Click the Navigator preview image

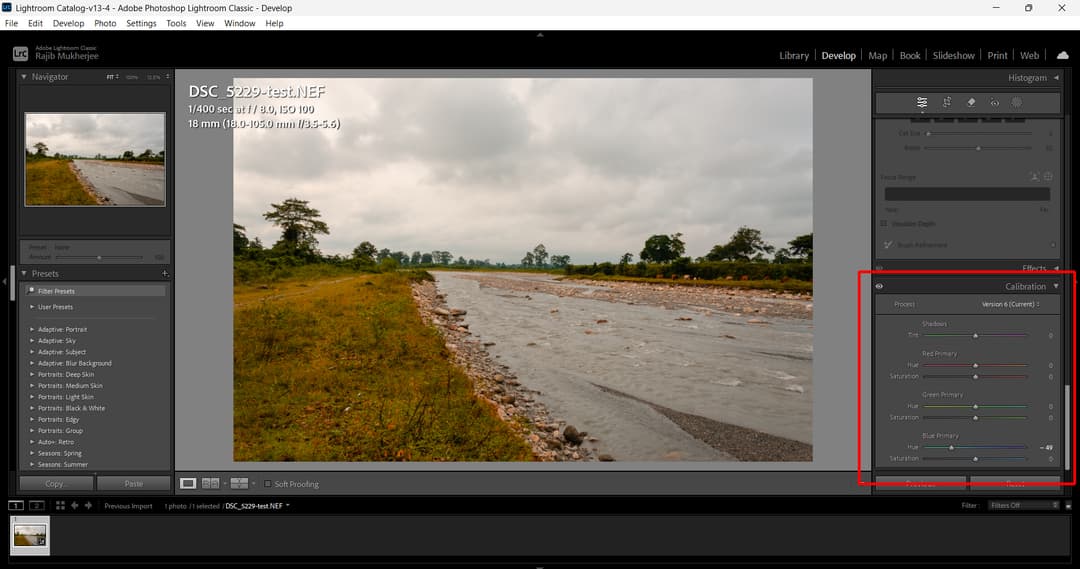click(95, 159)
